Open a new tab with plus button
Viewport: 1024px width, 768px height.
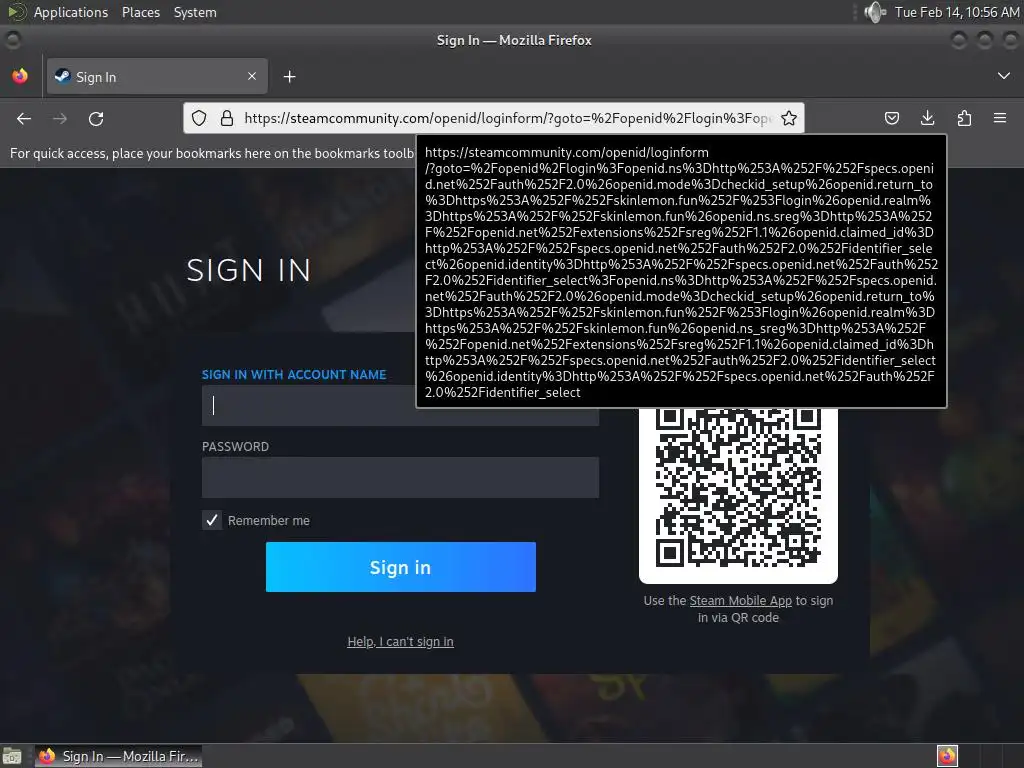pos(289,77)
